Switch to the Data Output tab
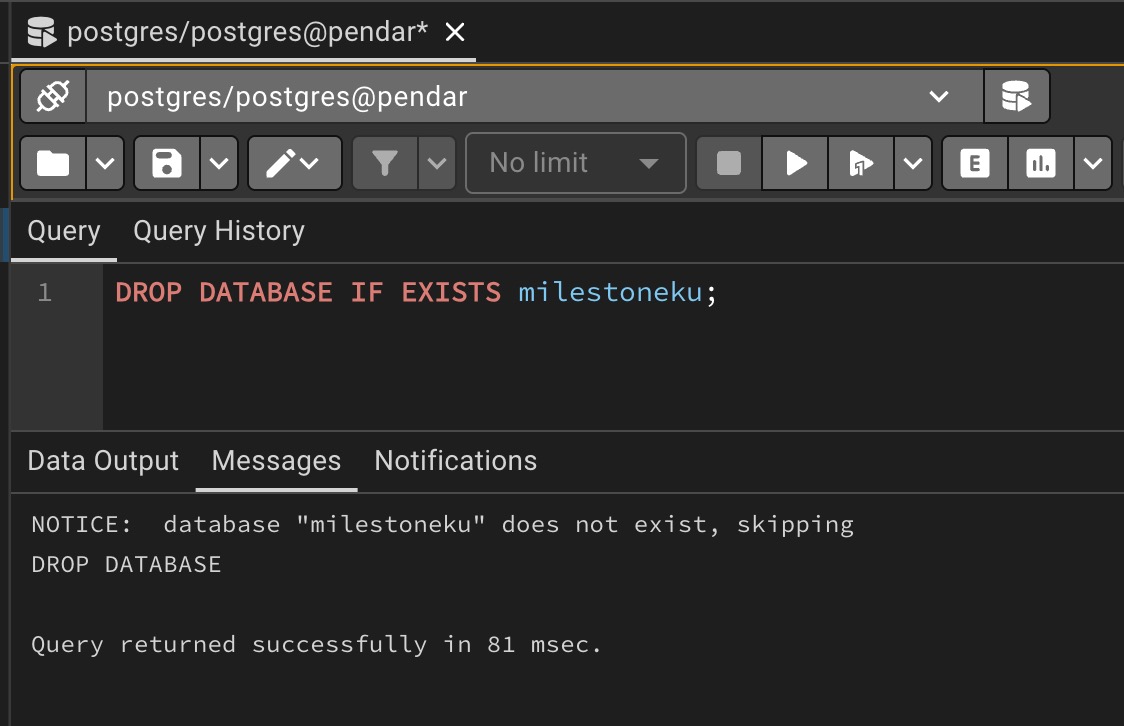 103,461
